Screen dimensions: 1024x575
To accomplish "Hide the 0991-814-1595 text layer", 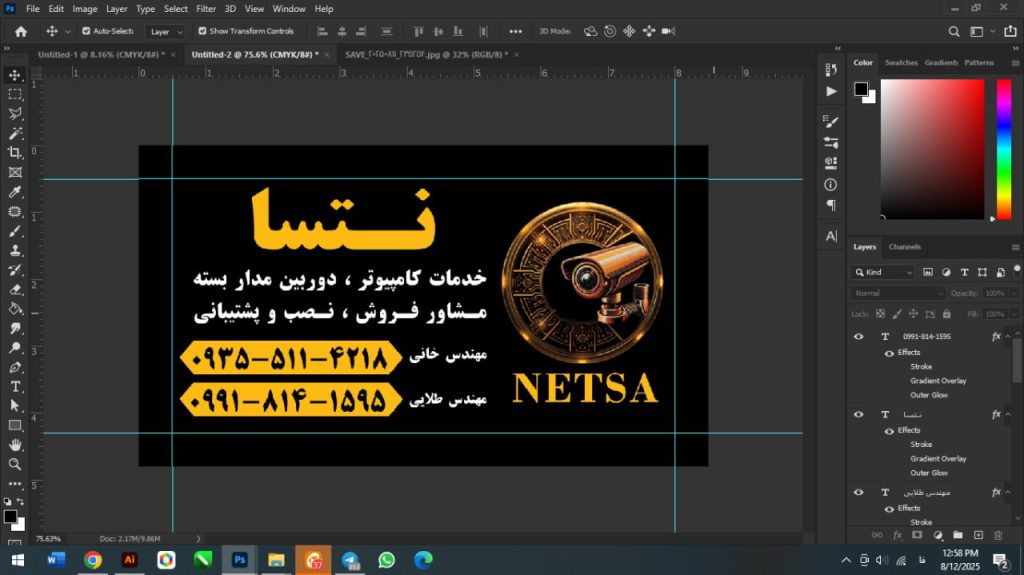I will [859, 337].
